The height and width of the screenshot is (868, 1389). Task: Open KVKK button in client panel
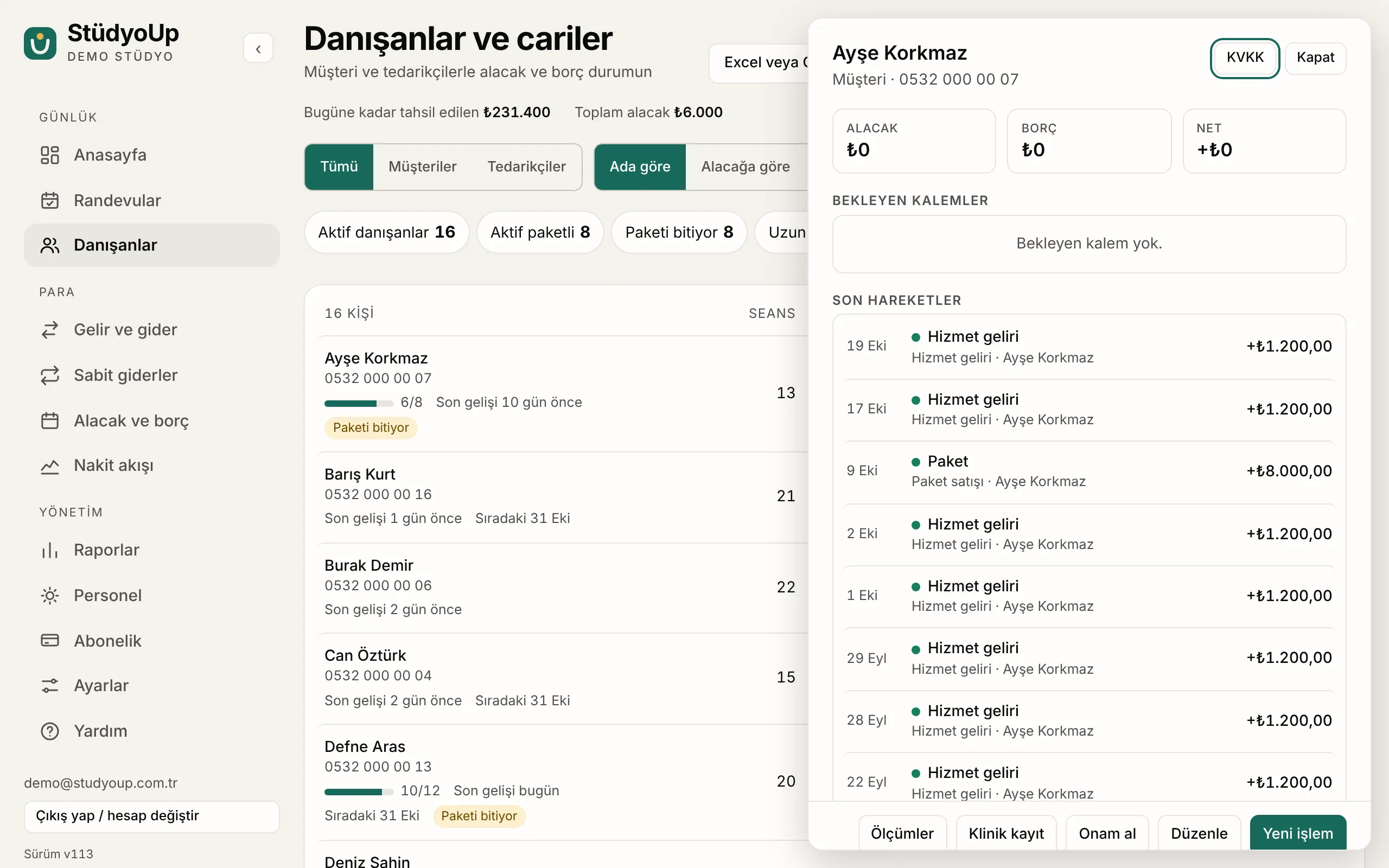click(1244, 58)
